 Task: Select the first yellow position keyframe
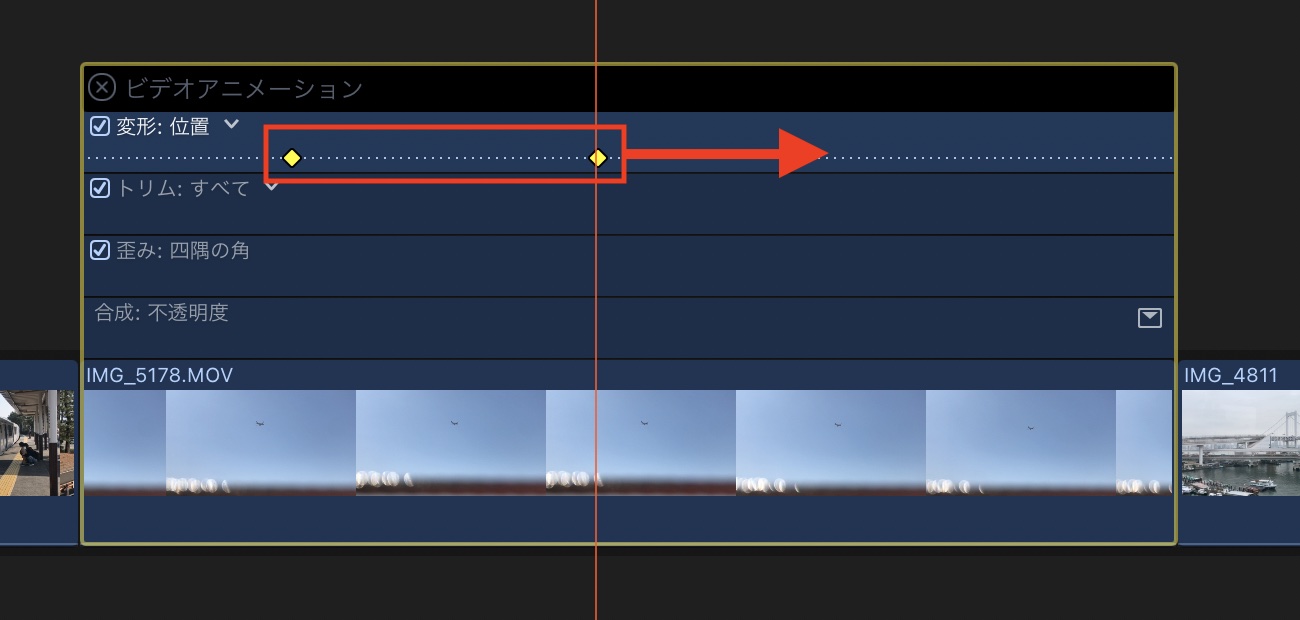291,157
